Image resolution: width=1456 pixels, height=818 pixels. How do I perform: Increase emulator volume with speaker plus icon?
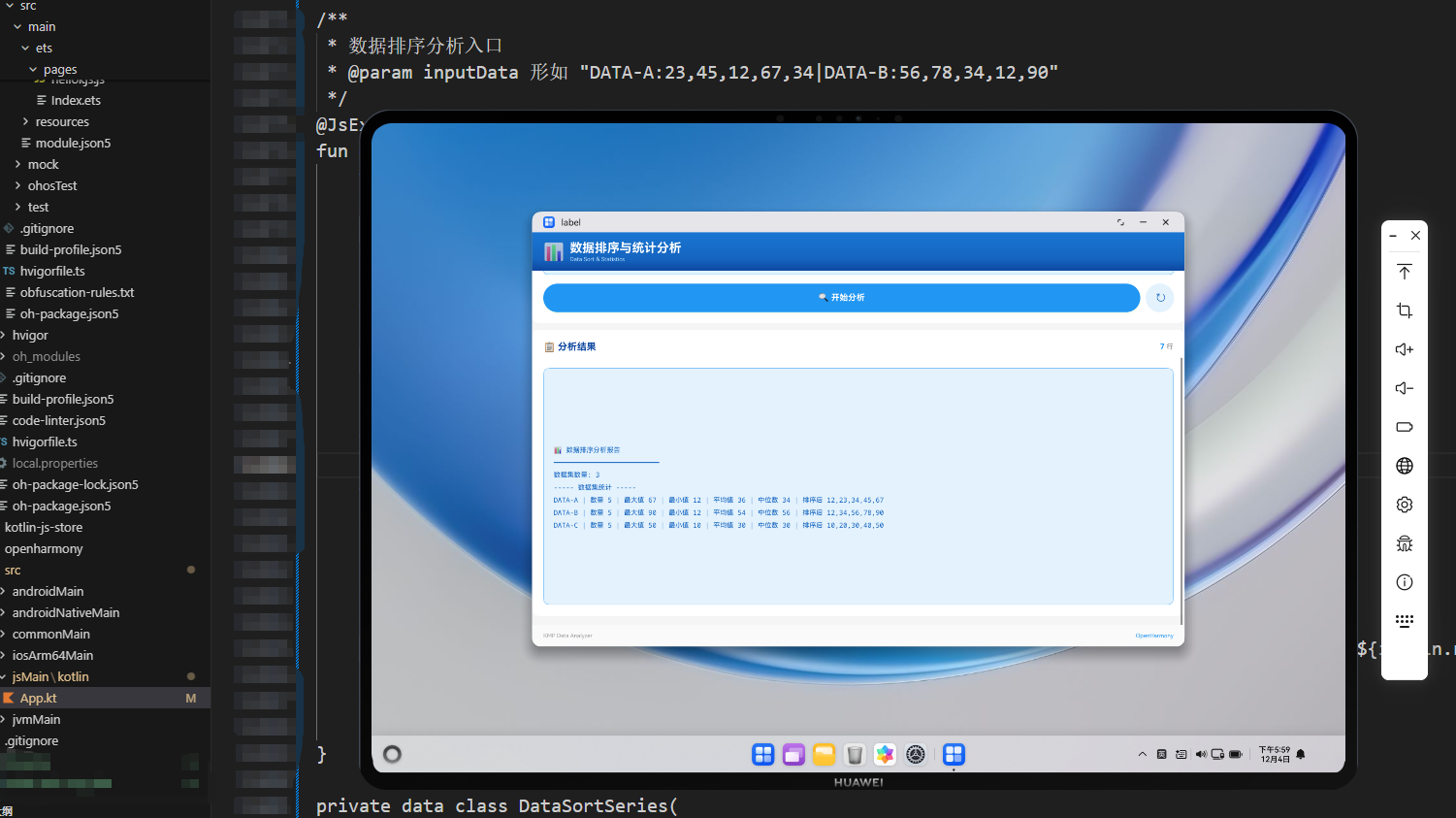[x=1404, y=349]
